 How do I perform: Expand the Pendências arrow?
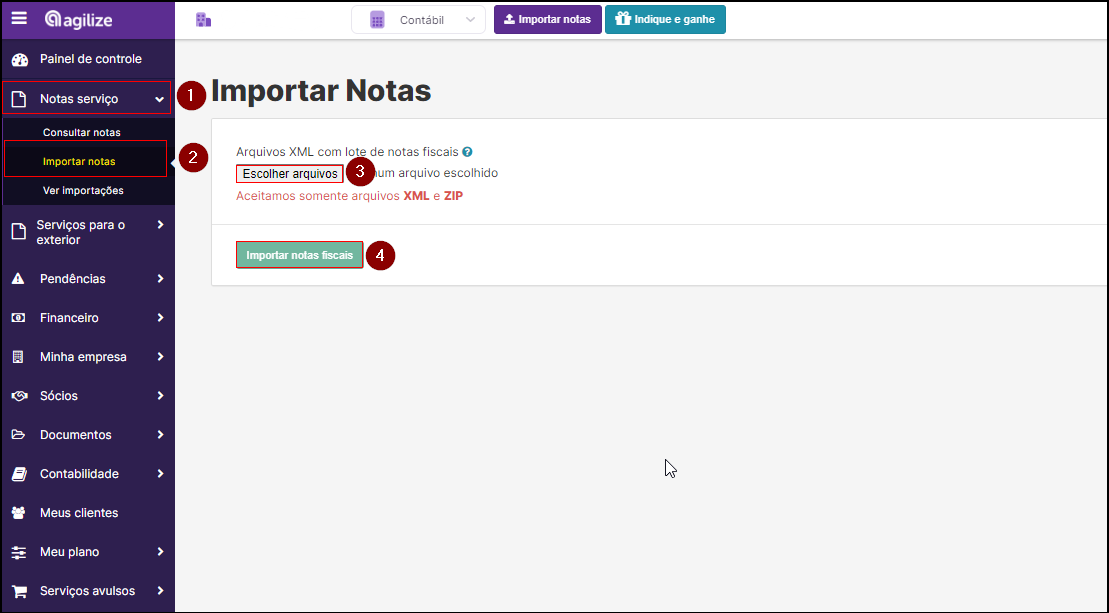[x=161, y=279]
